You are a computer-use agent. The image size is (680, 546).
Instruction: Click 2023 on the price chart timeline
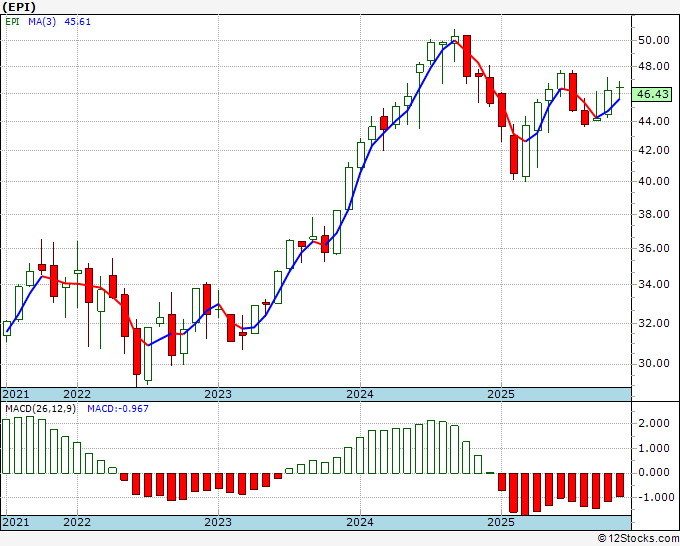click(x=218, y=394)
